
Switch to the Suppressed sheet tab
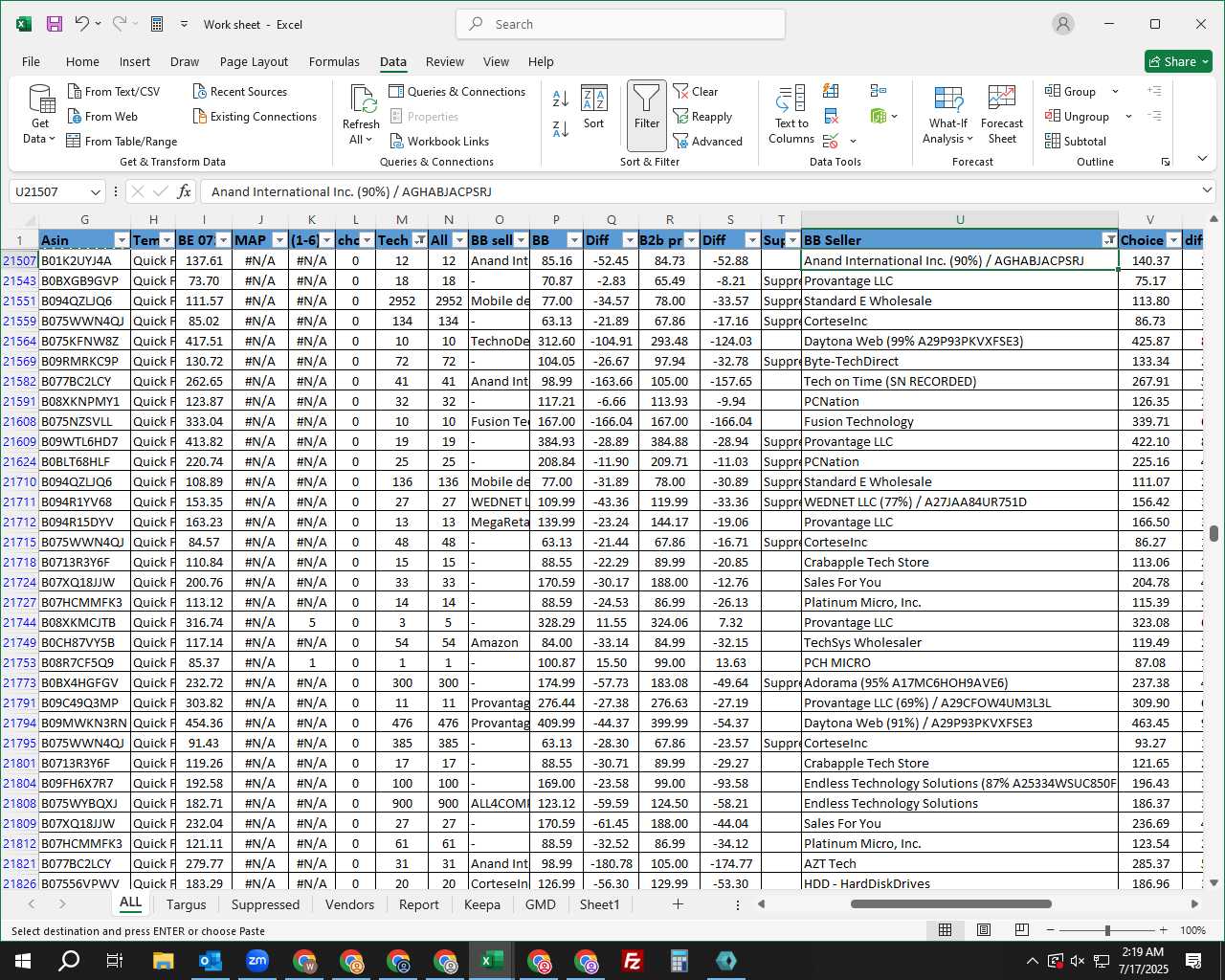pyautogui.click(x=265, y=904)
